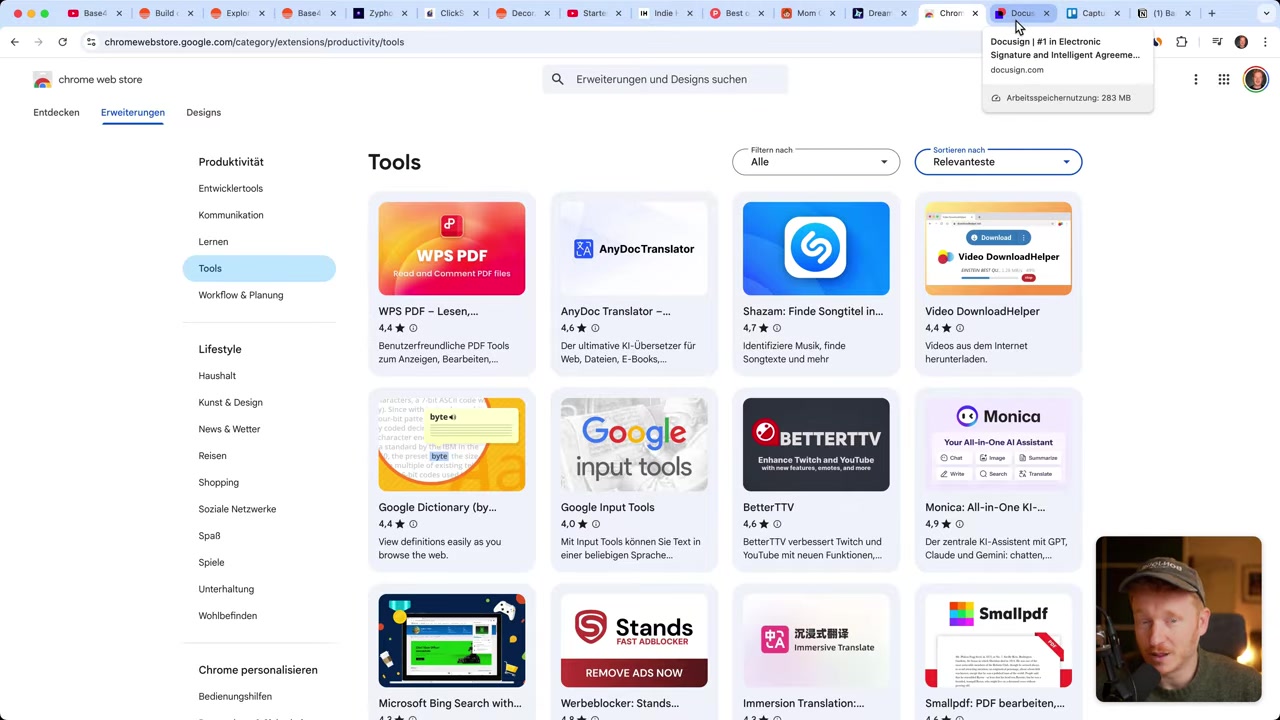Open the Video DownloadHelper thumbnail
Screen dimensions: 1280x720
click(998, 249)
